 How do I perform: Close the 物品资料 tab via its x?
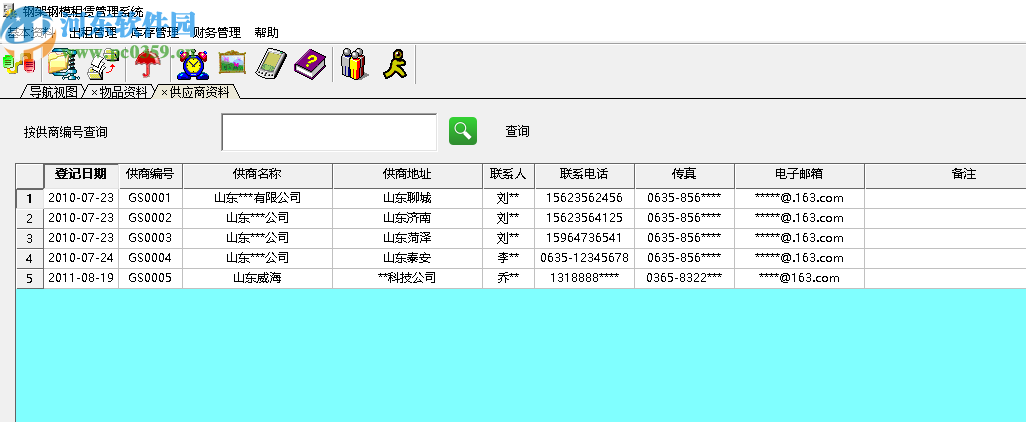[x=94, y=92]
